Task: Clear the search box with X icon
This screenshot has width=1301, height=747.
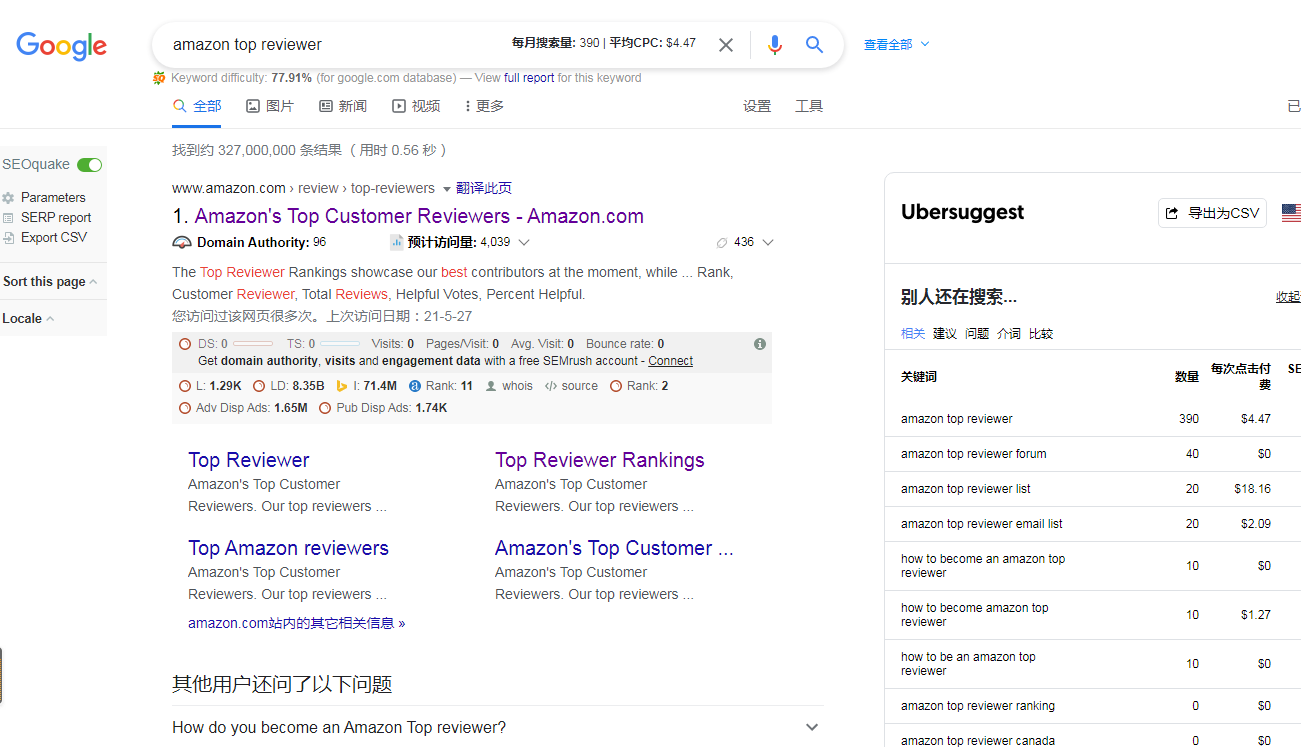Action: pyautogui.click(x=726, y=45)
